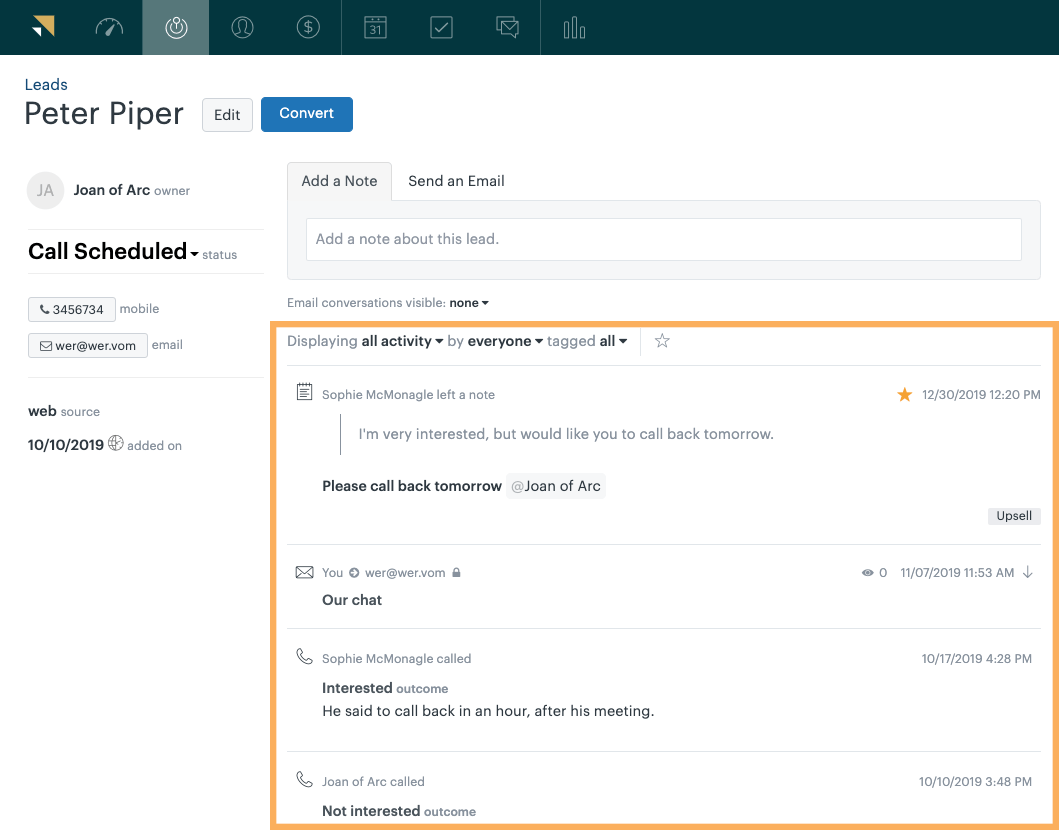The width and height of the screenshot is (1059, 831).
Task: Toggle the starred filter star outline
Action: (x=662, y=341)
